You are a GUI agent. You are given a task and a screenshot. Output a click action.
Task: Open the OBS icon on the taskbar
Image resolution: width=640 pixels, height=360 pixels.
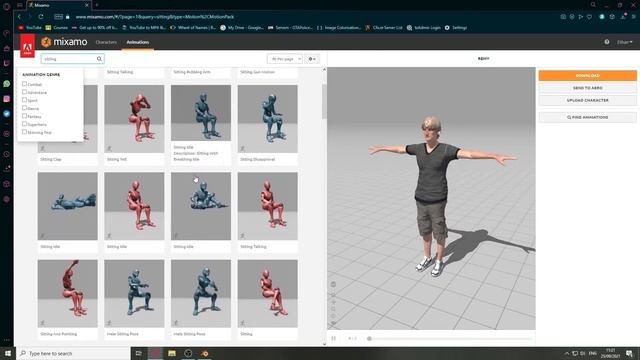[x=188, y=353]
